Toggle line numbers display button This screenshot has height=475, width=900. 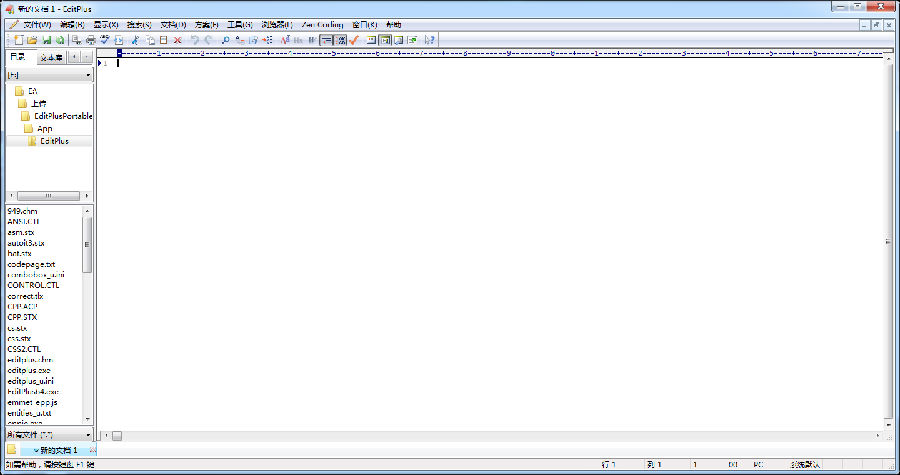(x=340, y=40)
